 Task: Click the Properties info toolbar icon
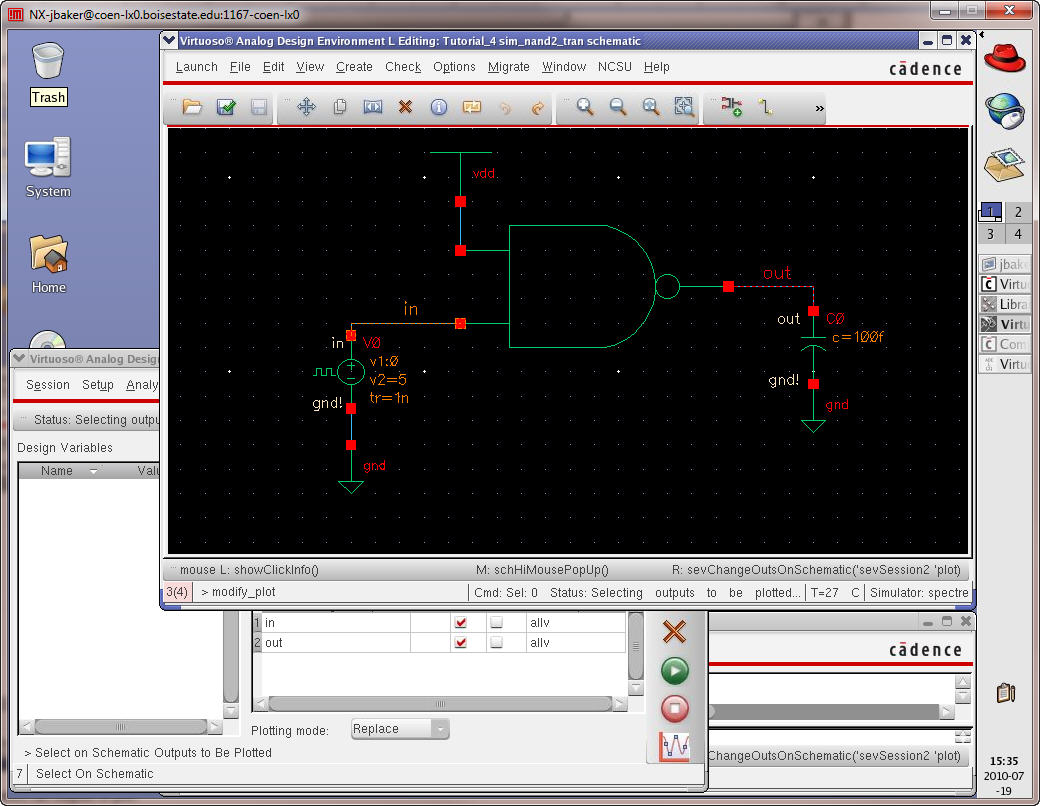pos(438,107)
